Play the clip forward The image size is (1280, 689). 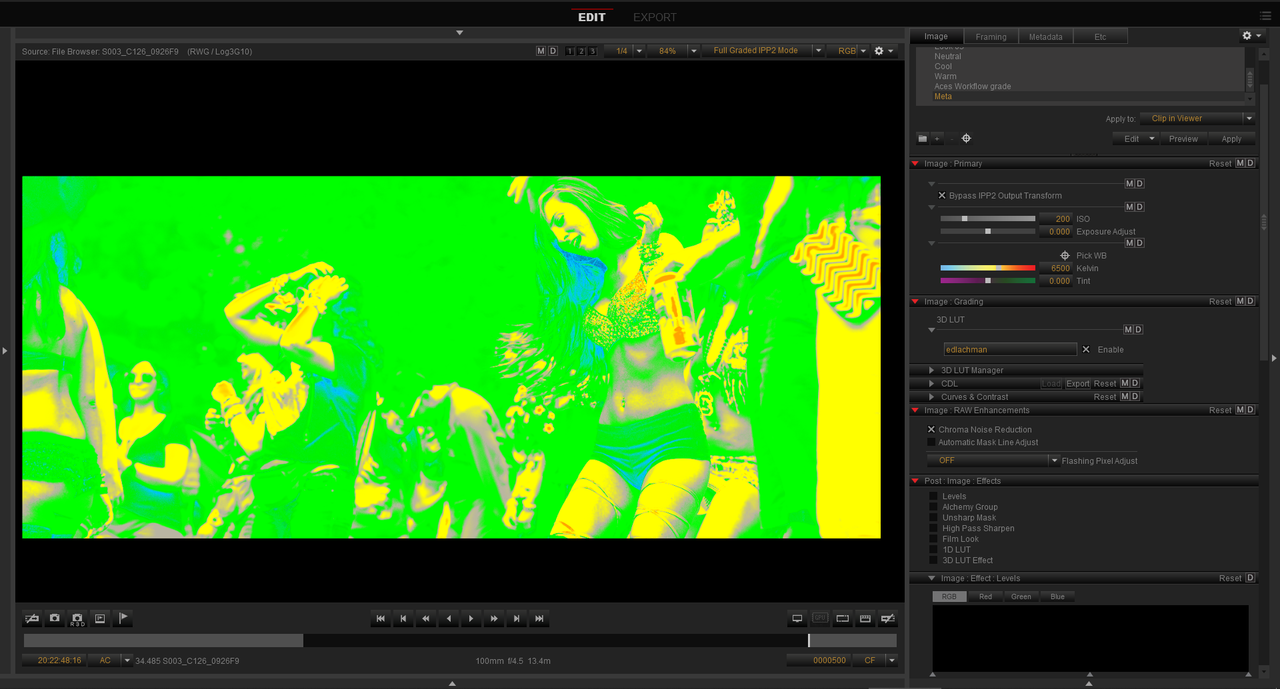point(471,619)
